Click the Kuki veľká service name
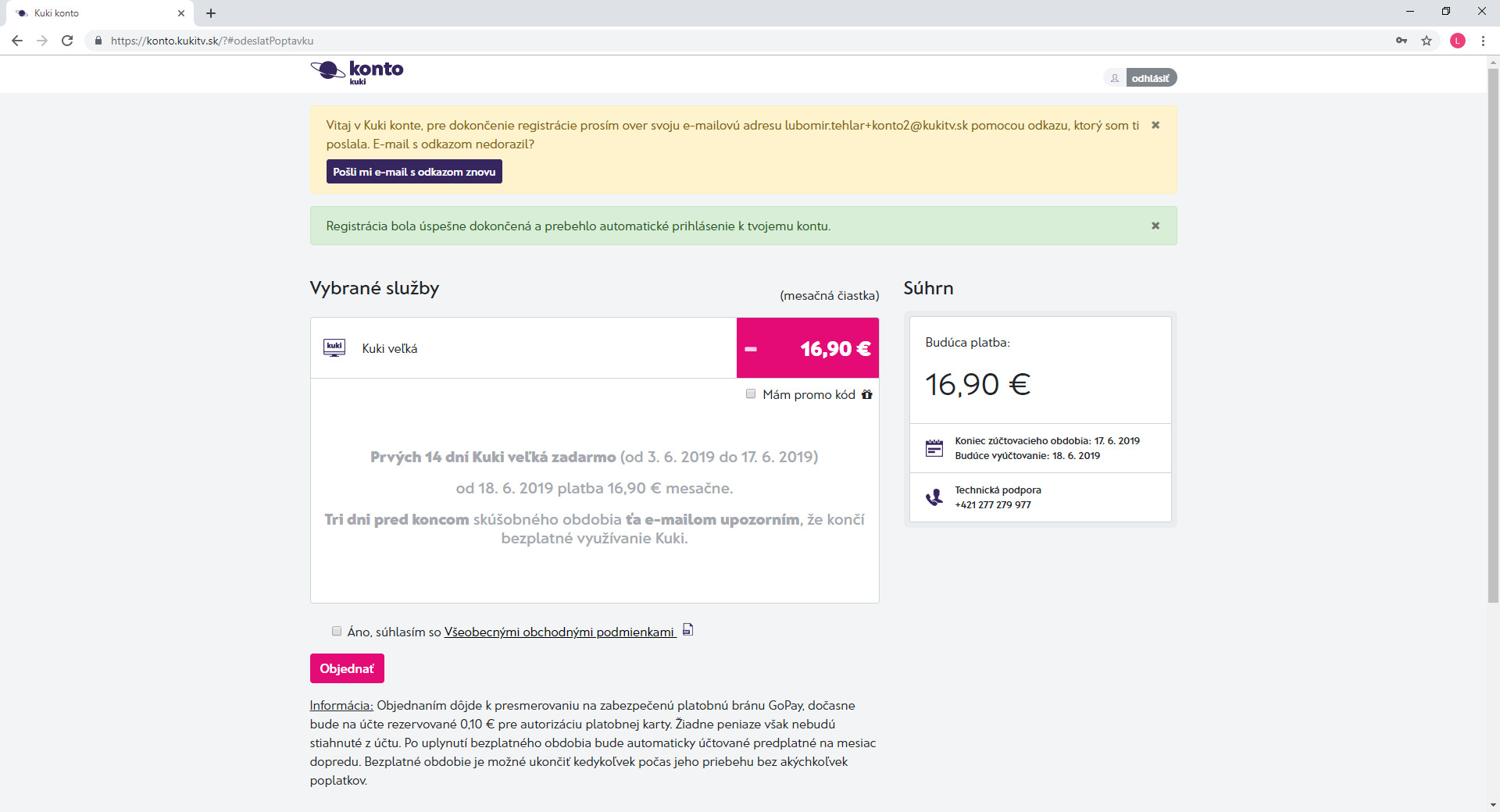Image resolution: width=1500 pixels, height=812 pixels. 390,348
